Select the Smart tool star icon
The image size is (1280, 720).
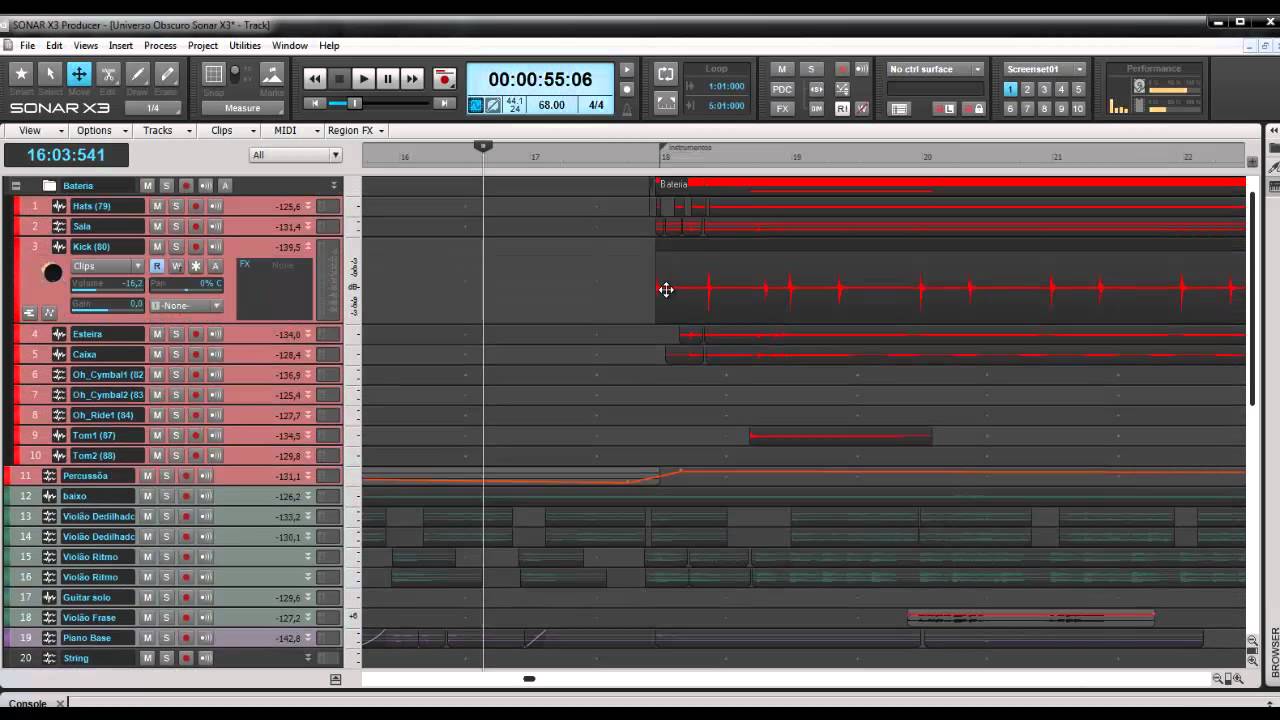coord(21,74)
